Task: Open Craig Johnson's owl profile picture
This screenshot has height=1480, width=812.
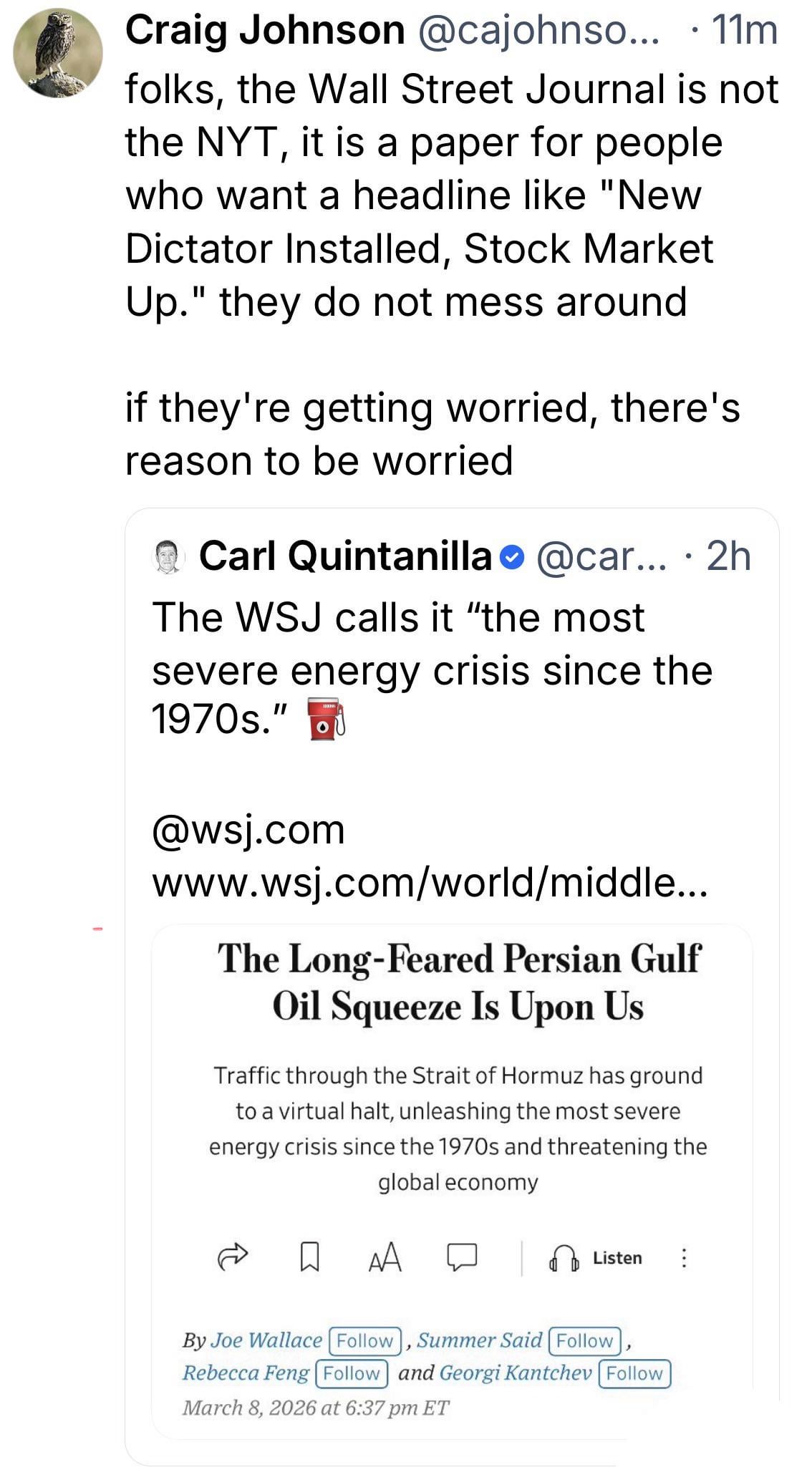Action: coord(57,52)
